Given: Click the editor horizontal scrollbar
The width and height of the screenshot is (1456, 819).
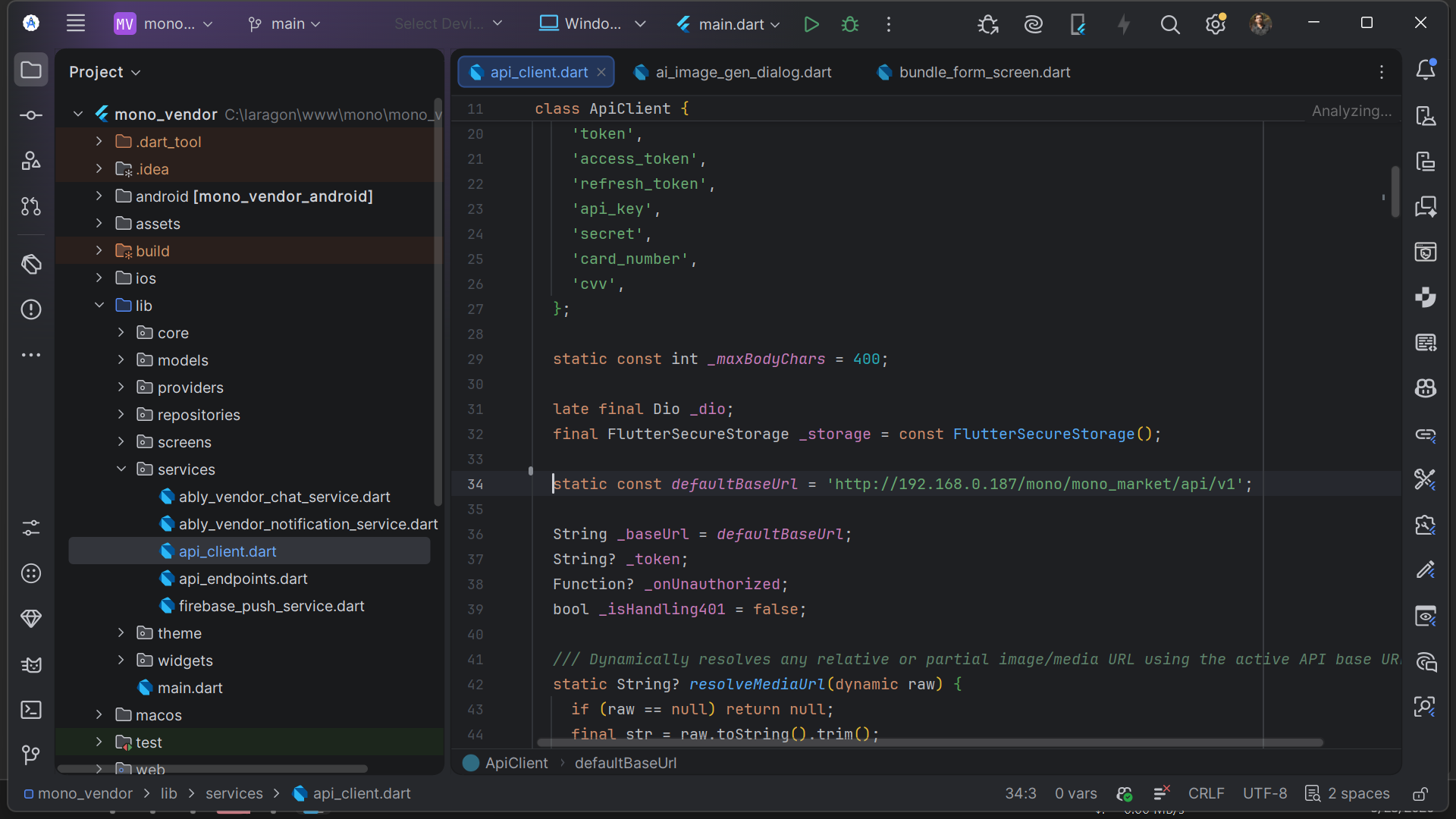Looking at the screenshot, I should pos(930,742).
